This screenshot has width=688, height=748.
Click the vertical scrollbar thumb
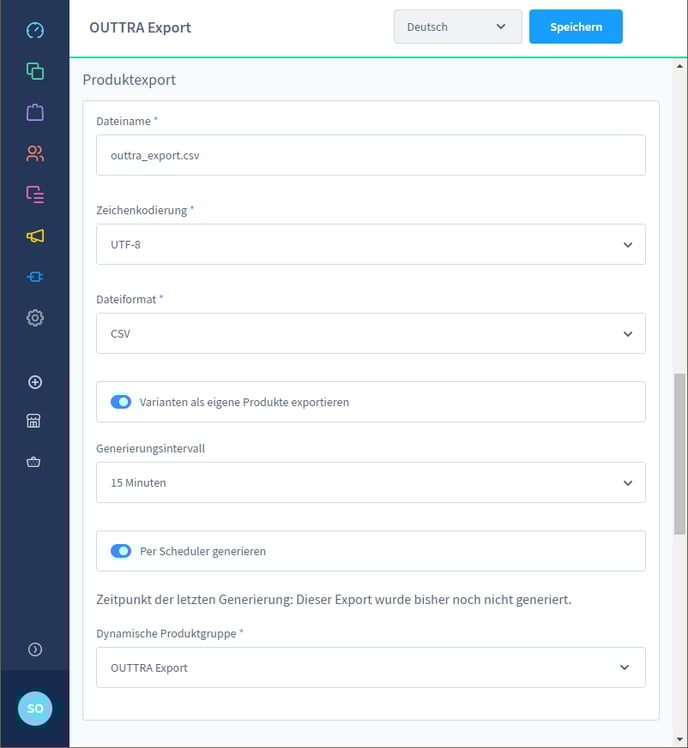[679, 454]
